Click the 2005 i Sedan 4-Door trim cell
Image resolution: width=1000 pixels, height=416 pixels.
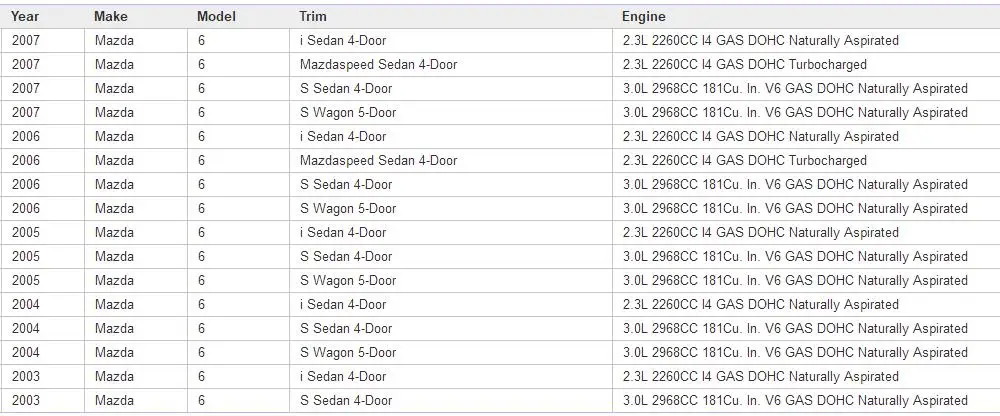450,233
